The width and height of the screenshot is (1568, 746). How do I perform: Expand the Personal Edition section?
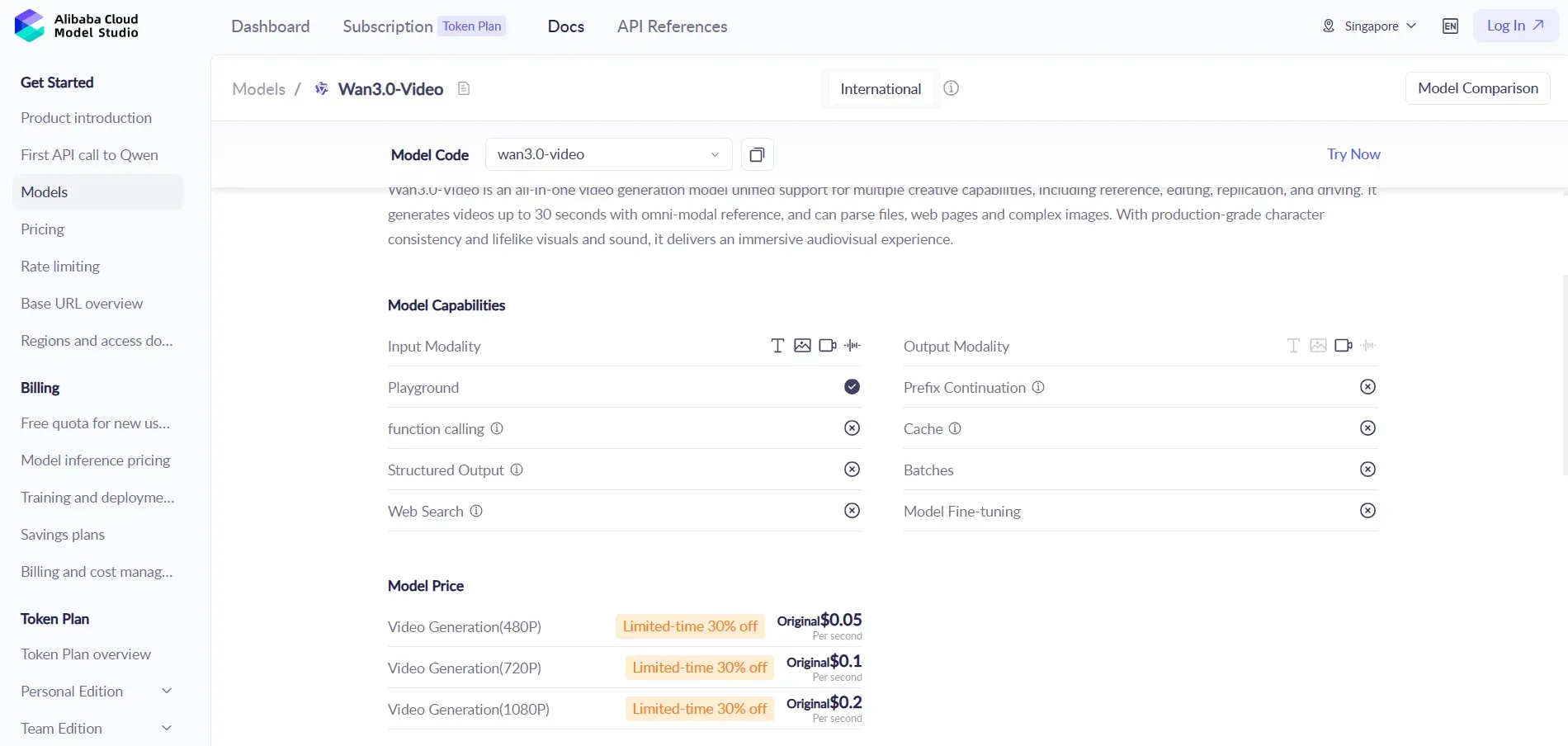97,692
